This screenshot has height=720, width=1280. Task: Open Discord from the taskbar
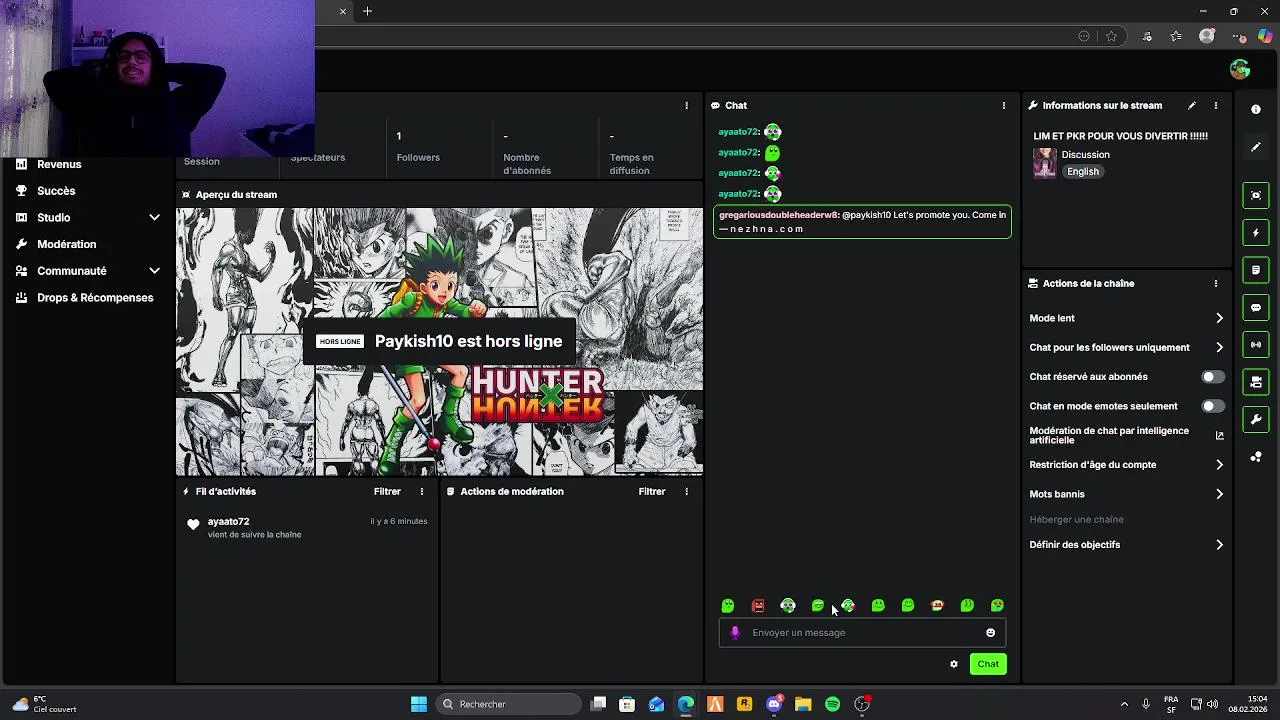coord(774,704)
